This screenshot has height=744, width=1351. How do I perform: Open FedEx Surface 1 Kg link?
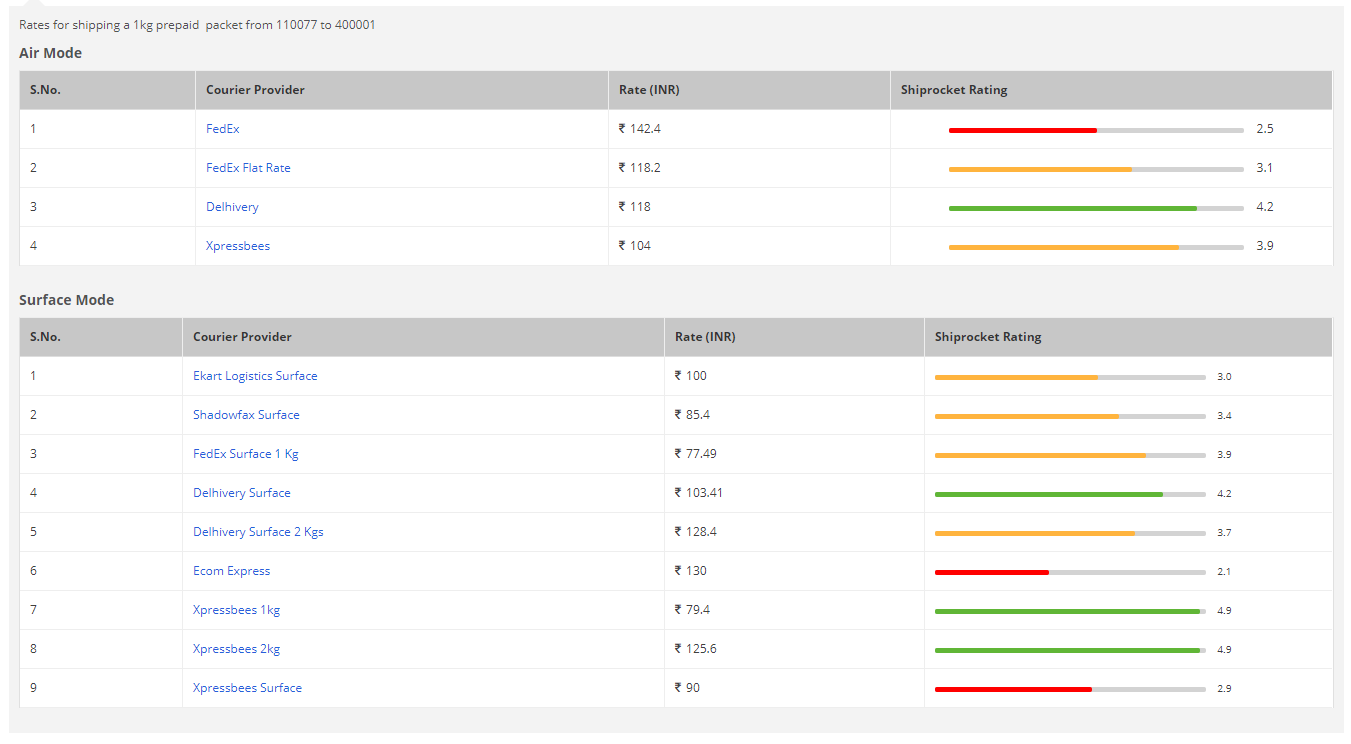pyautogui.click(x=246, y=454)
